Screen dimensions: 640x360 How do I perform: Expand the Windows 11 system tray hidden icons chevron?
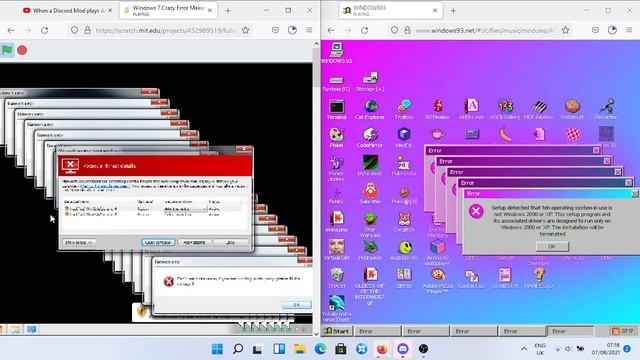pyautogui.click(x=524, y=349)
